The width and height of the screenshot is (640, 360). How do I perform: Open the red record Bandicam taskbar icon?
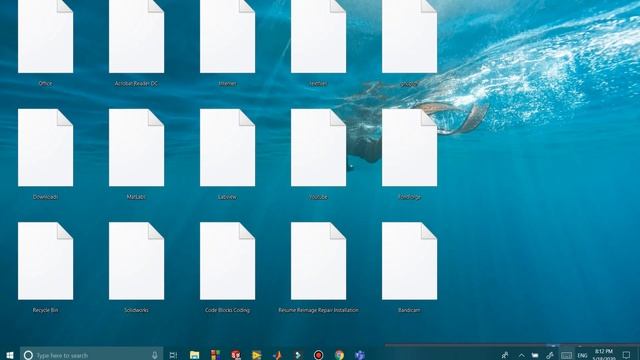click(x=318, y=355)
